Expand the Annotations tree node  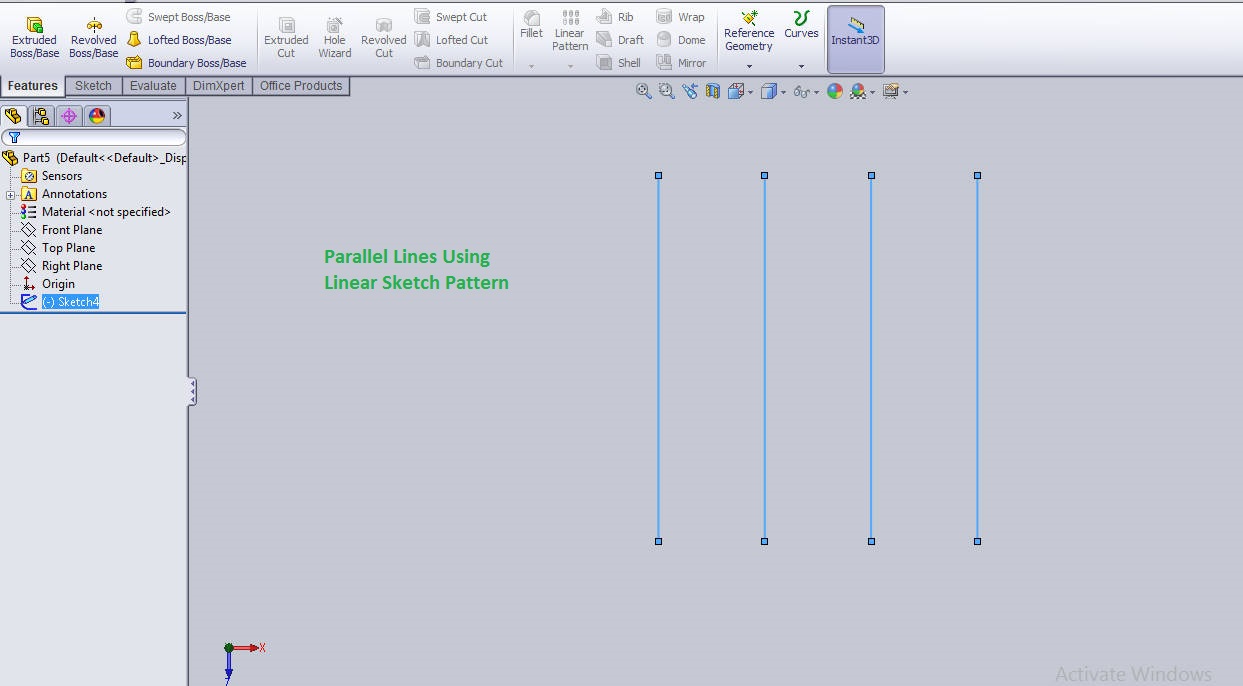8,193
